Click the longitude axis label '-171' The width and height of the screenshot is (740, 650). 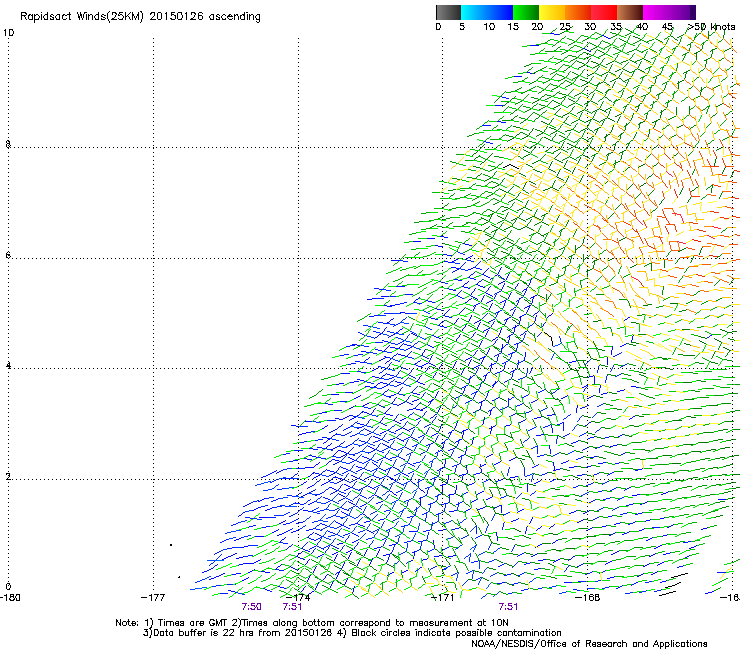pos(443,597)
